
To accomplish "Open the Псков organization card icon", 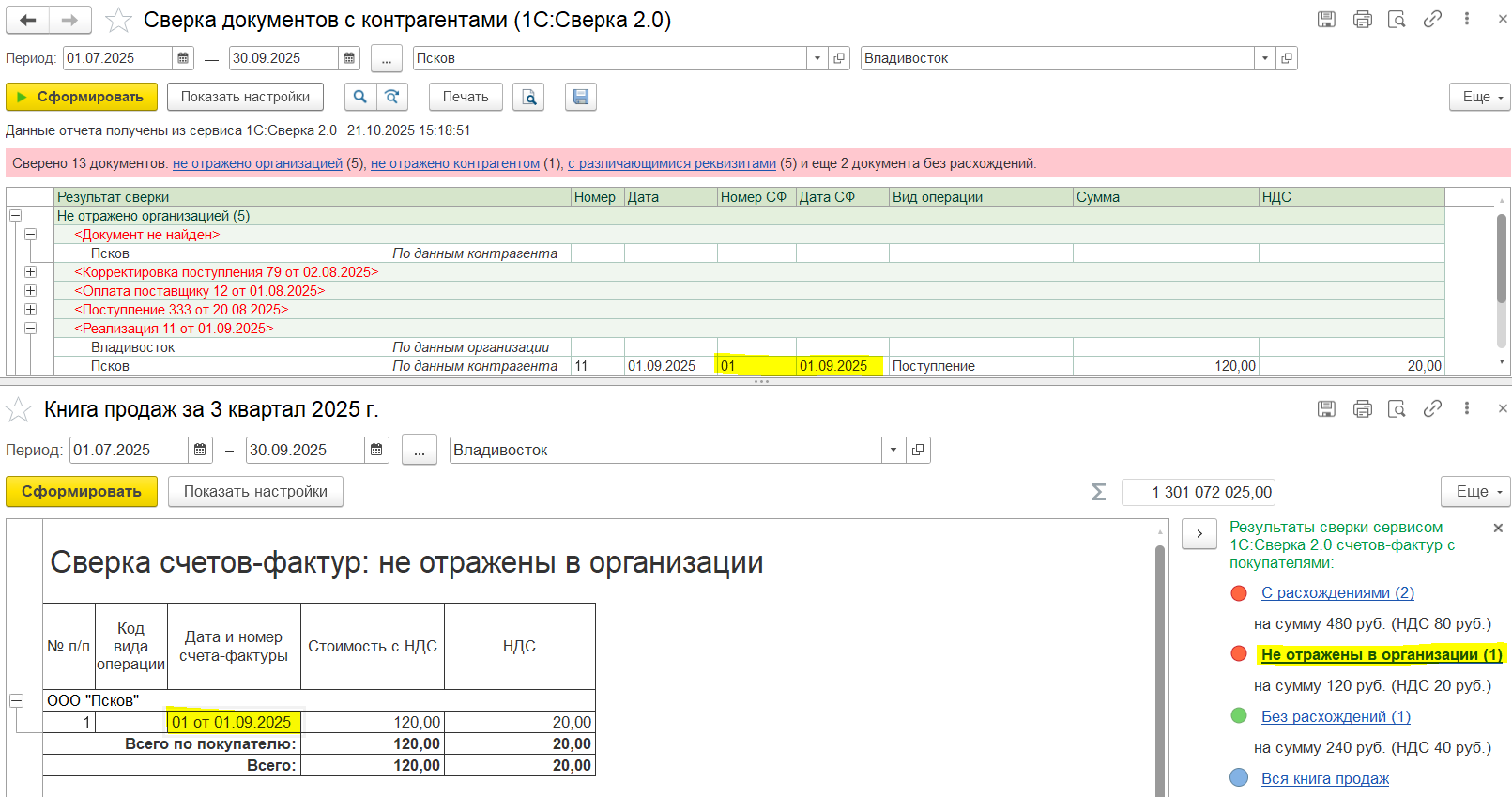I will coord(839,58).
